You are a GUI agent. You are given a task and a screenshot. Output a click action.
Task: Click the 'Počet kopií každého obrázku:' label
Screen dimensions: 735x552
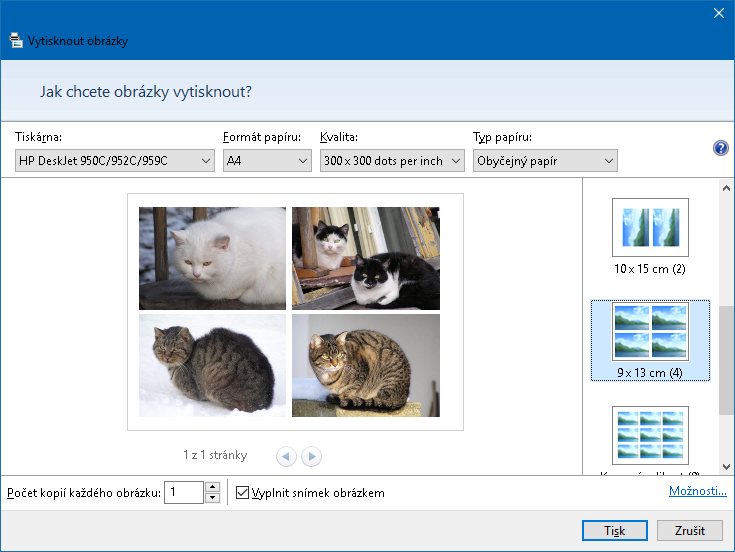(84, 493)
